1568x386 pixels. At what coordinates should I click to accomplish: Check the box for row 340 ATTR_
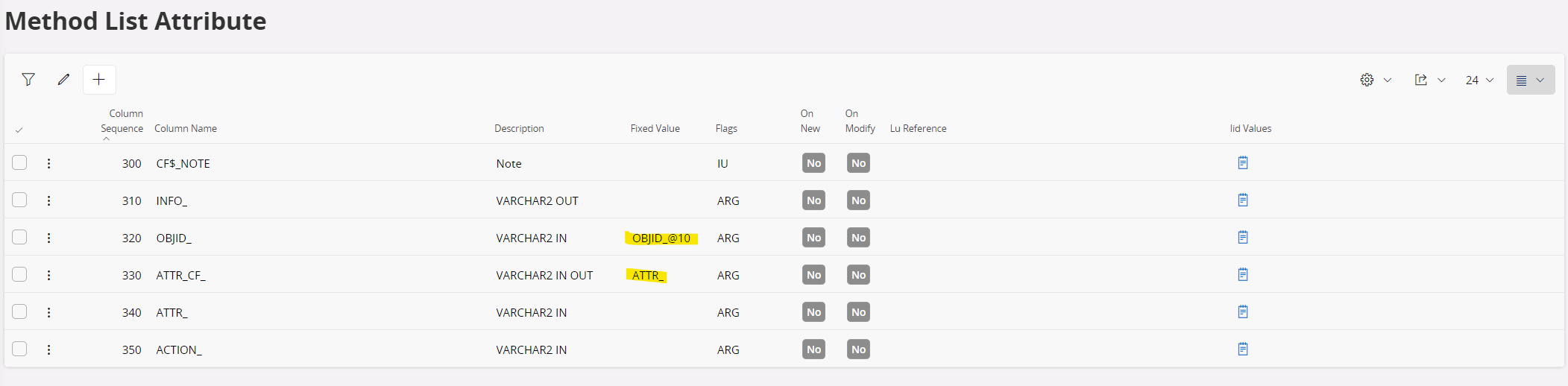coord(19,312)
